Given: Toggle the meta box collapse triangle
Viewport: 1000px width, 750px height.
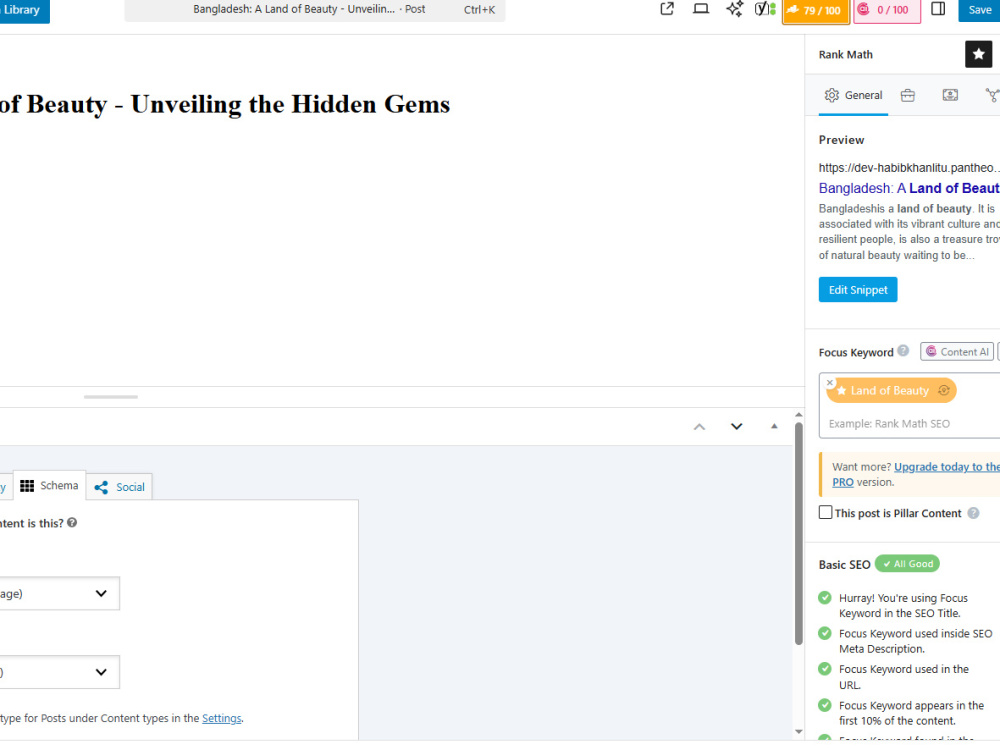Looking at the screenshot, I should pyautogui.click(x=774, y=426).
